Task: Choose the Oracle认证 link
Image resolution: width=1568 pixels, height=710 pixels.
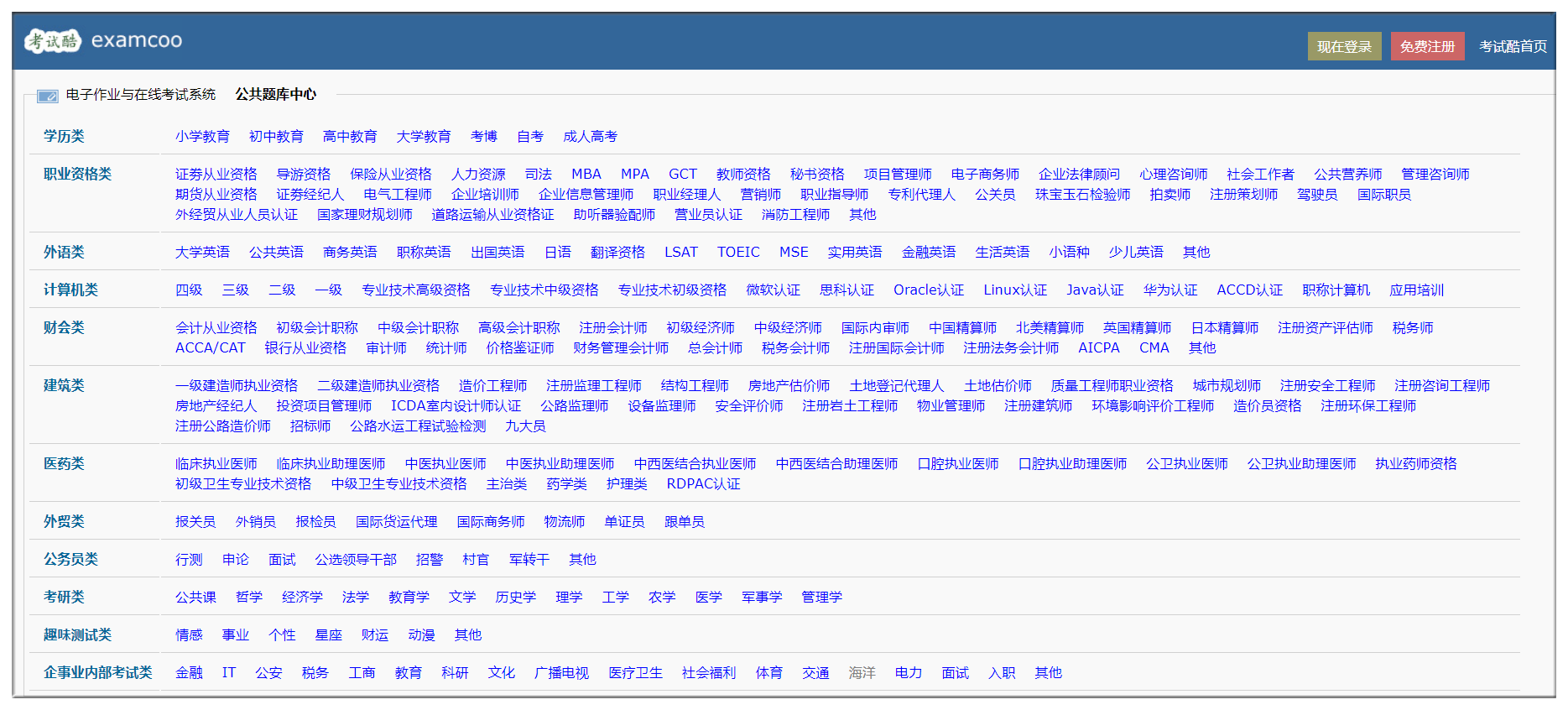Action: 928,290
